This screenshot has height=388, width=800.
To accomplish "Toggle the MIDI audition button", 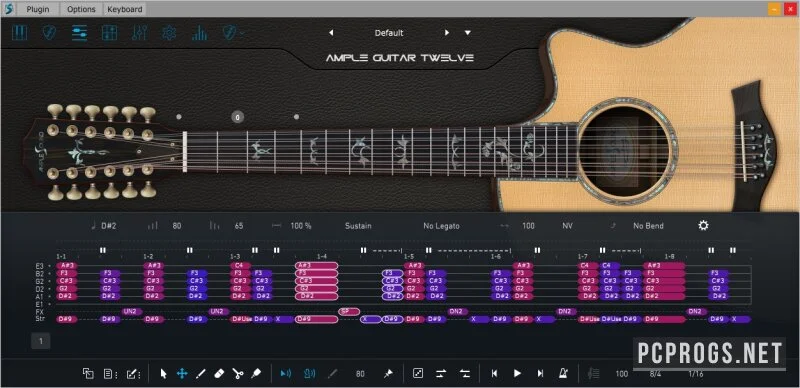I will tap(309, 374).
